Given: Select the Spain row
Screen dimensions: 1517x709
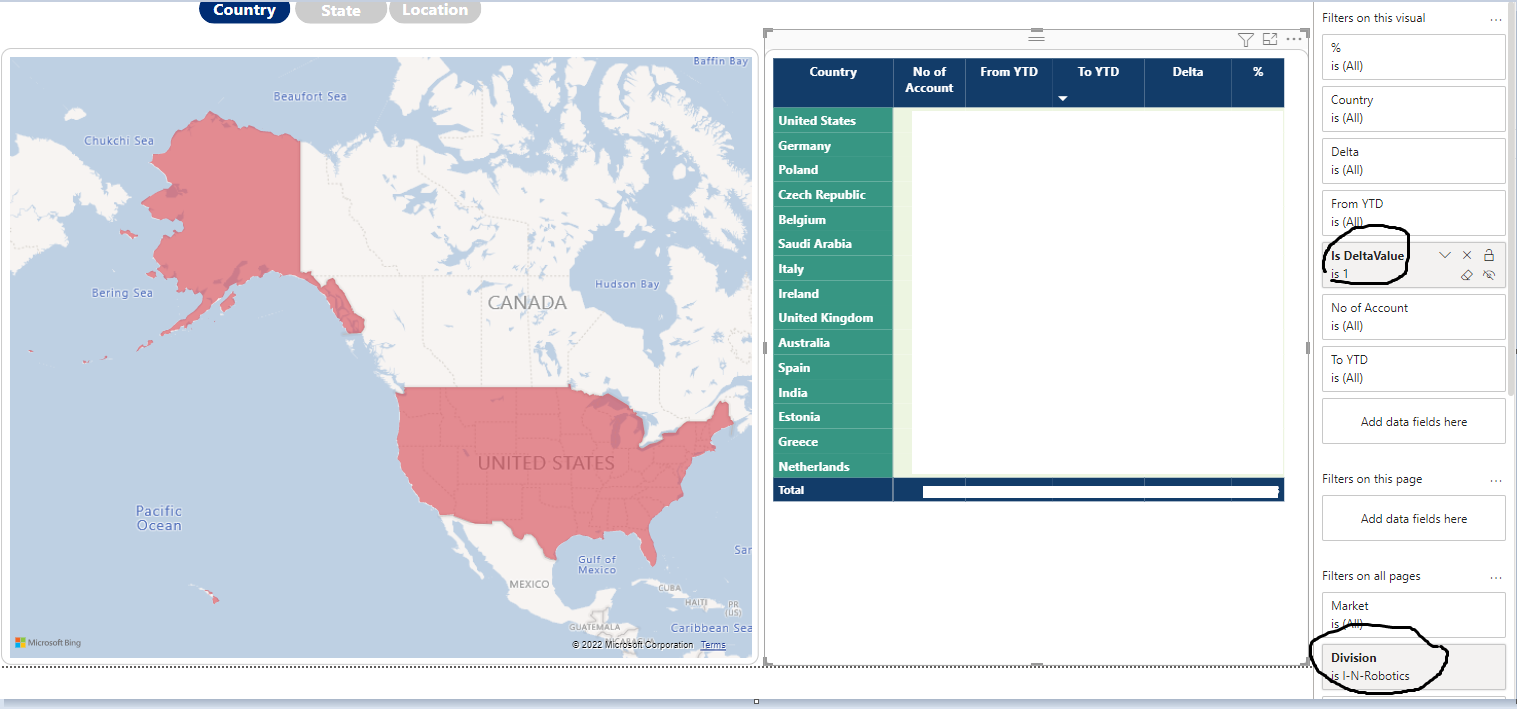Looking at the screenshot, I should (x=833, y=367).
